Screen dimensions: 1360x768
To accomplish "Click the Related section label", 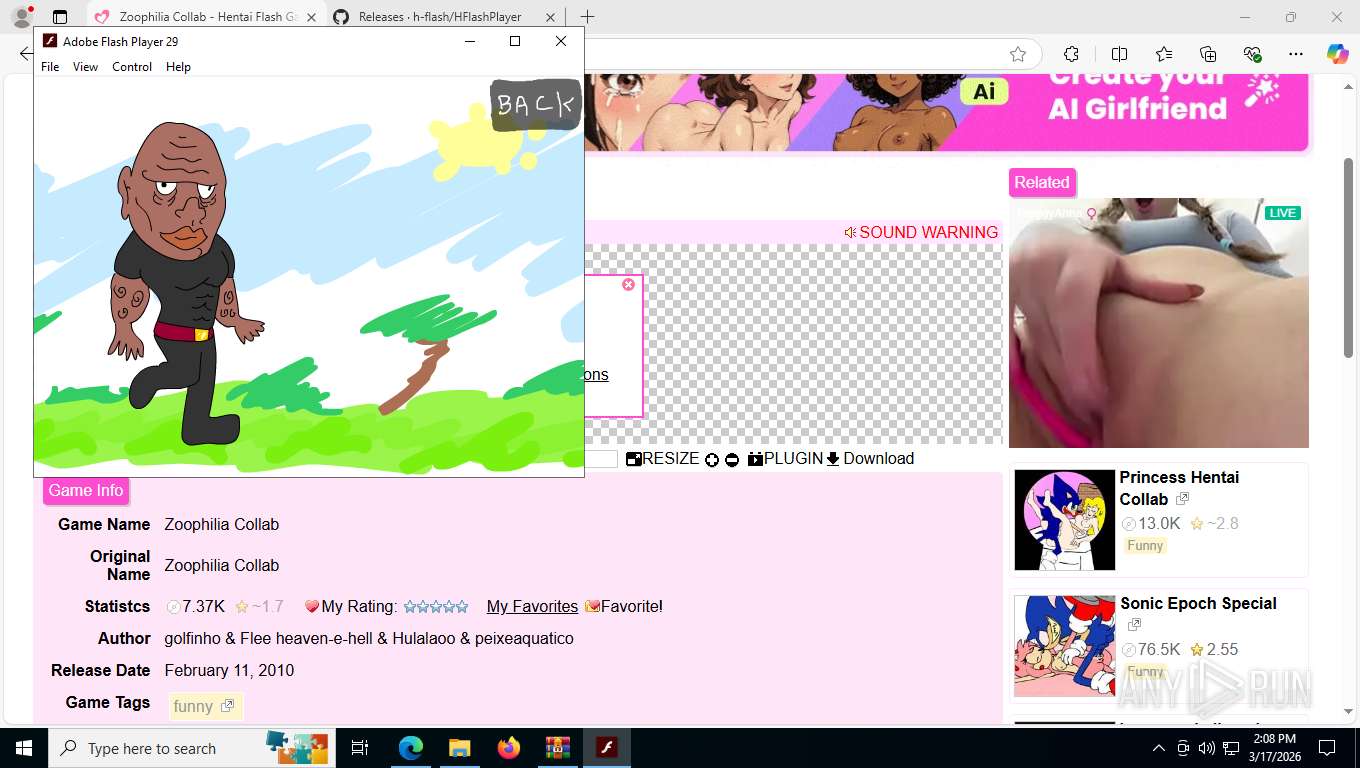I will pos(1042,182).
